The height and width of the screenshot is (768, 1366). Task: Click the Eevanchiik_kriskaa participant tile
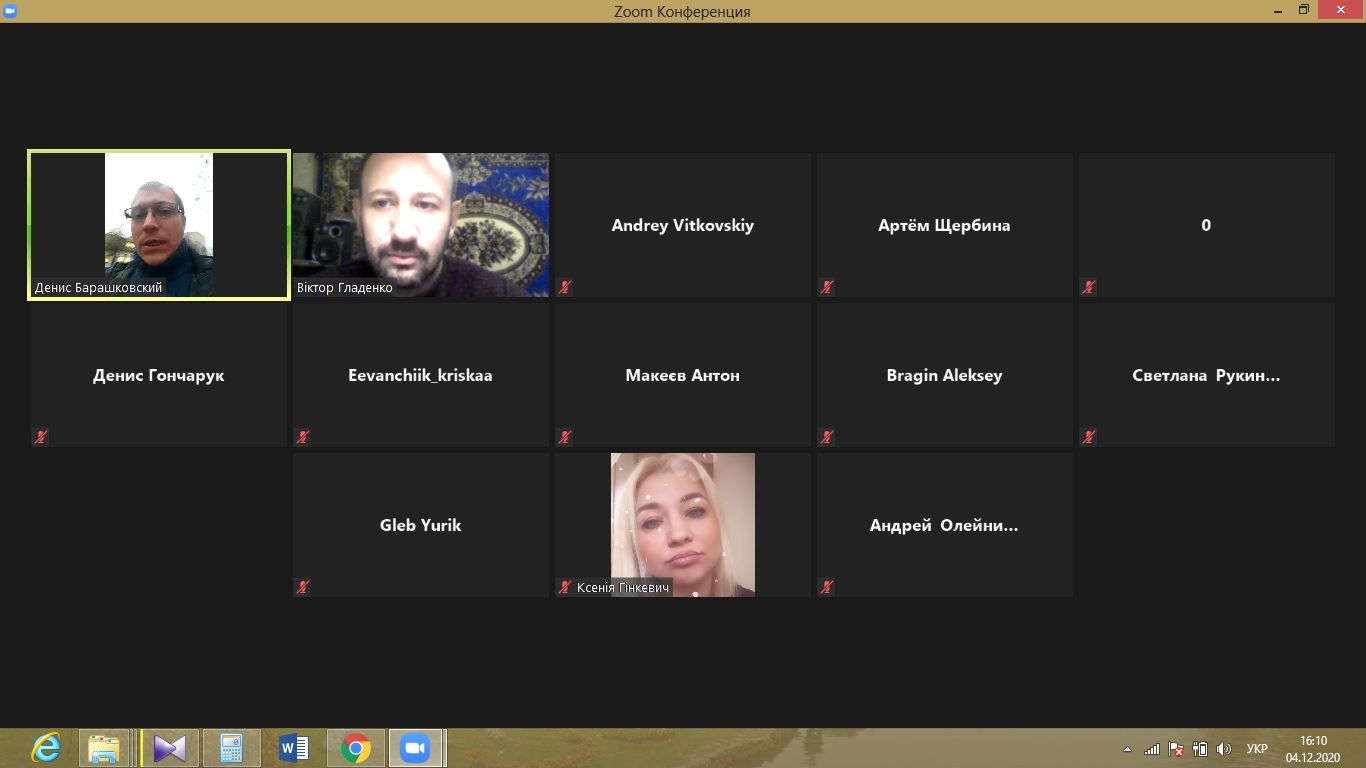pyautogui.click(x=421, y=375)
